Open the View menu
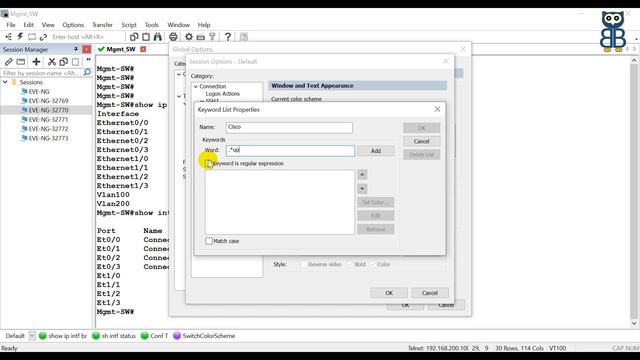This screenshot has width=640, height=360. 48,25
